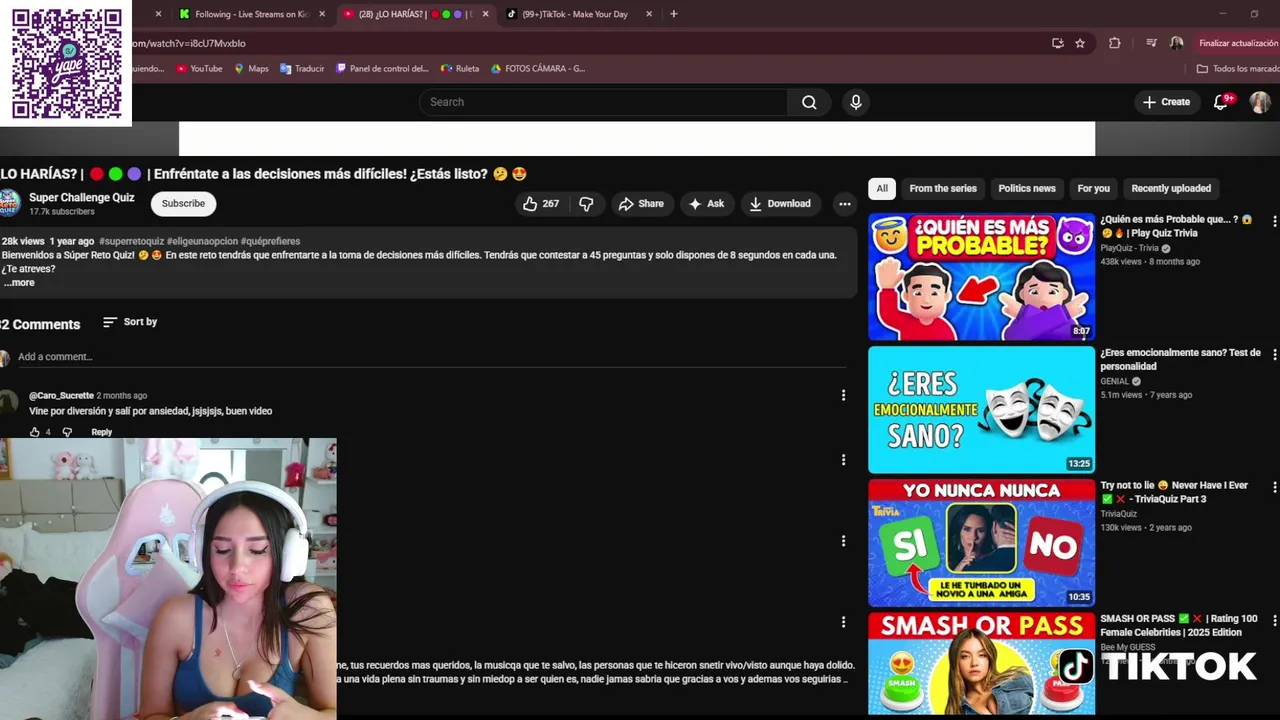Screen dimensions: 1280x720
Task: Open the account avatar menu
Action: (1260, 102)
